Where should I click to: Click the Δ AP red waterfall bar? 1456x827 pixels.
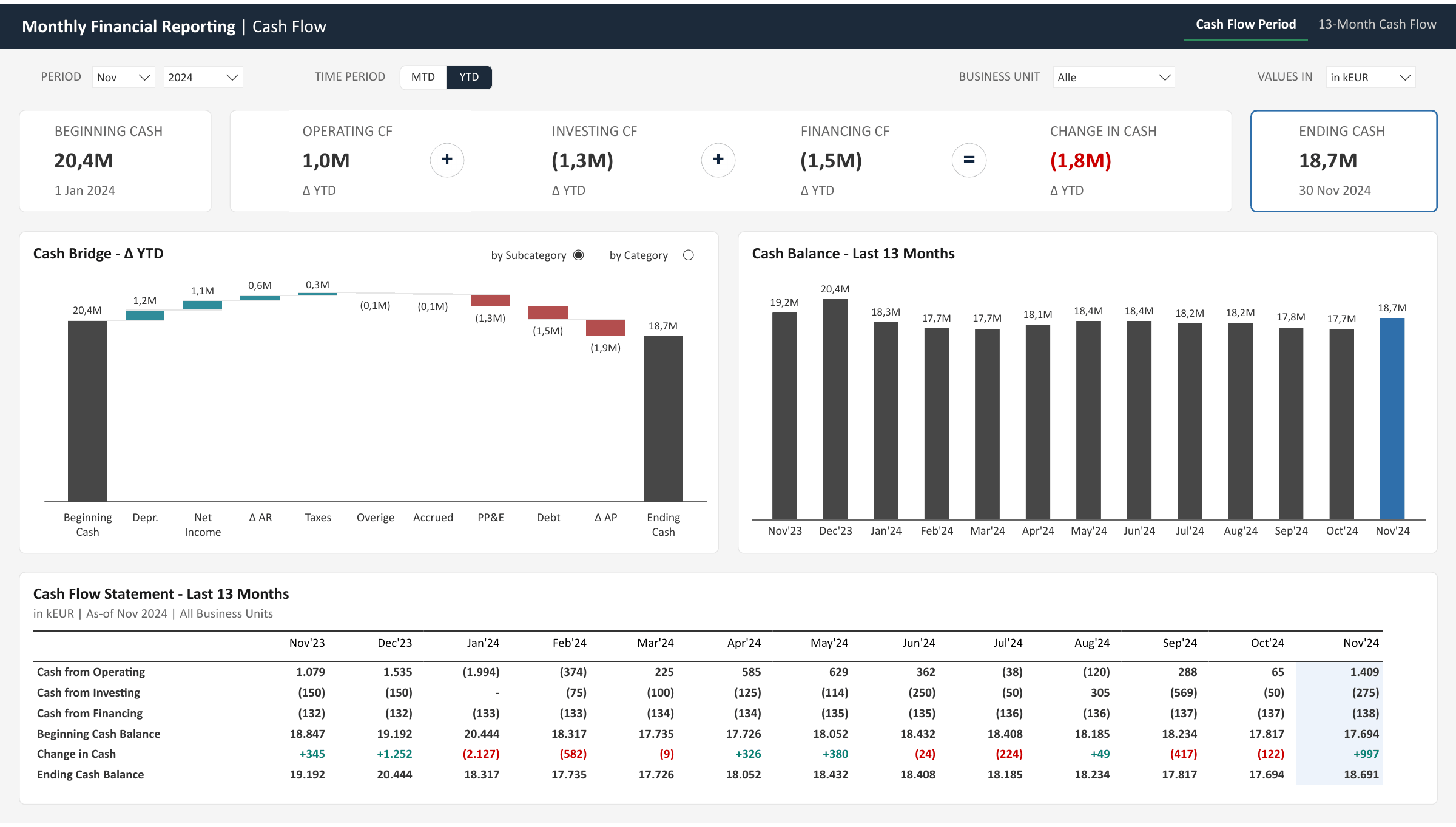605,328
